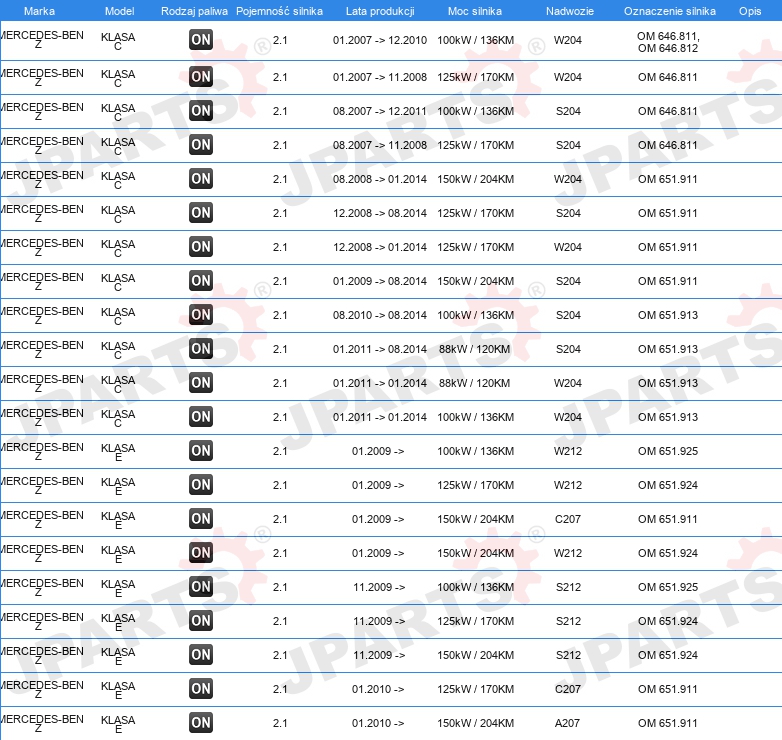The image size is (782, 740).
Task: Select engine code OM 646.811, OM 646.812 cell
Action: (x=668, y=42)
